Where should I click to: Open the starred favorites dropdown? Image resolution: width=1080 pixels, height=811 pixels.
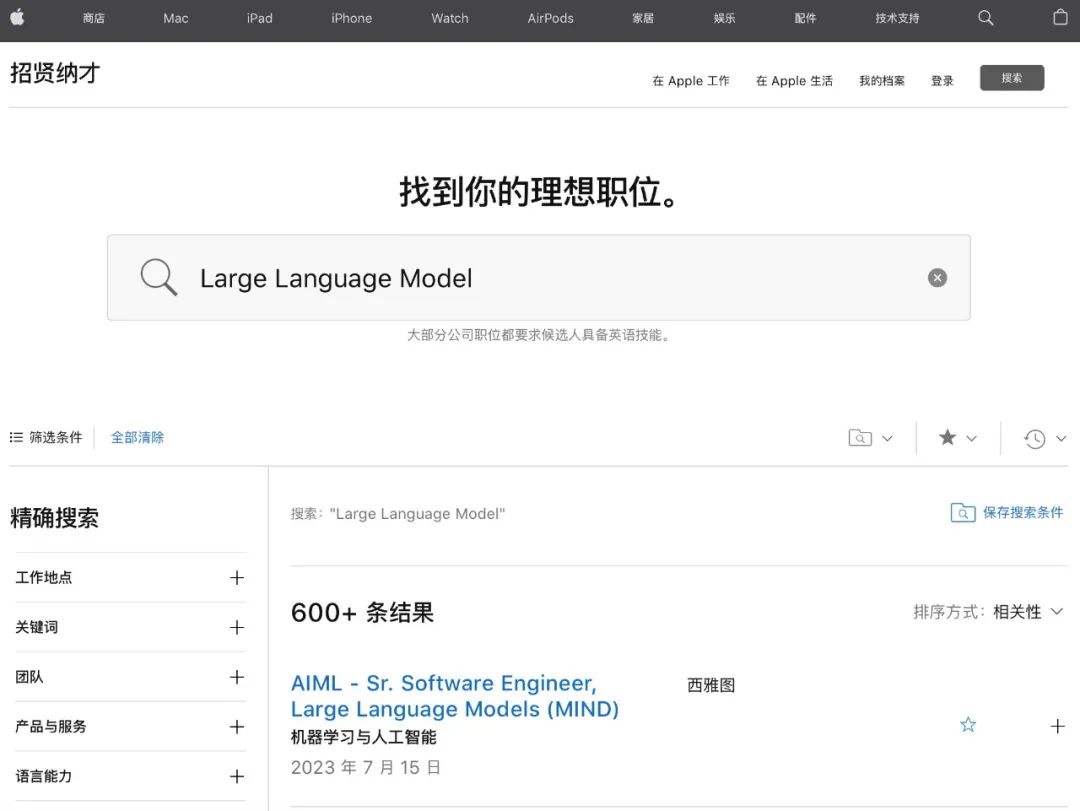[x=957, y=438]
